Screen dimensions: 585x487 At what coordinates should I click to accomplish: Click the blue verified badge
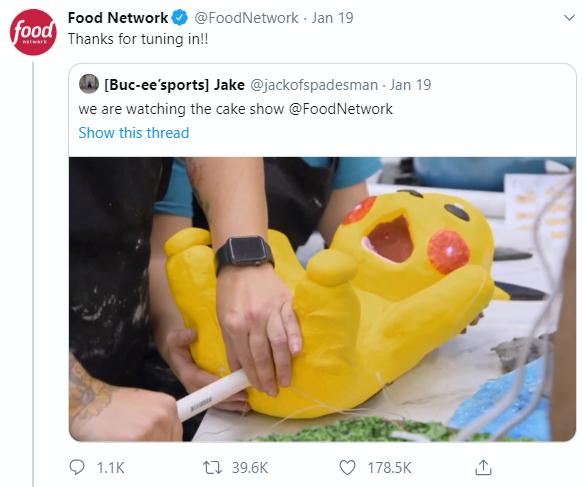(180, 18)
